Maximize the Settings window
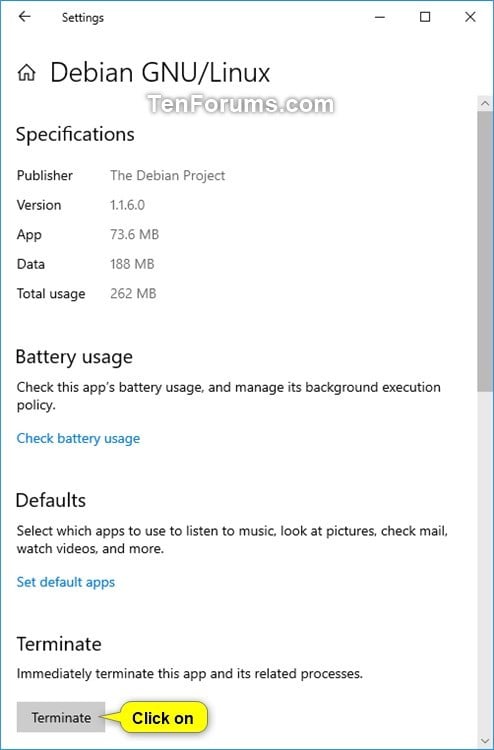The height and width of the screenshot is (750, 494). [425, 17]
